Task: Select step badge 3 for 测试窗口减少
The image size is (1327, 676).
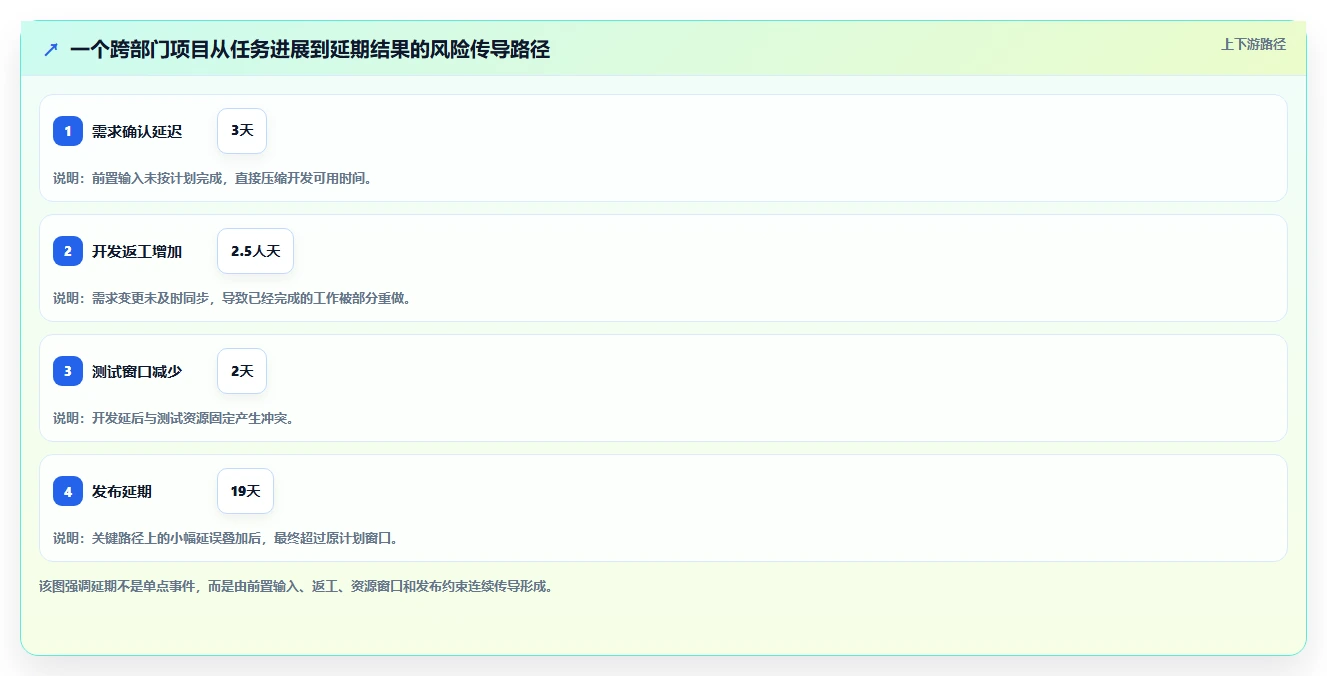Action: [x=68, y=371]
